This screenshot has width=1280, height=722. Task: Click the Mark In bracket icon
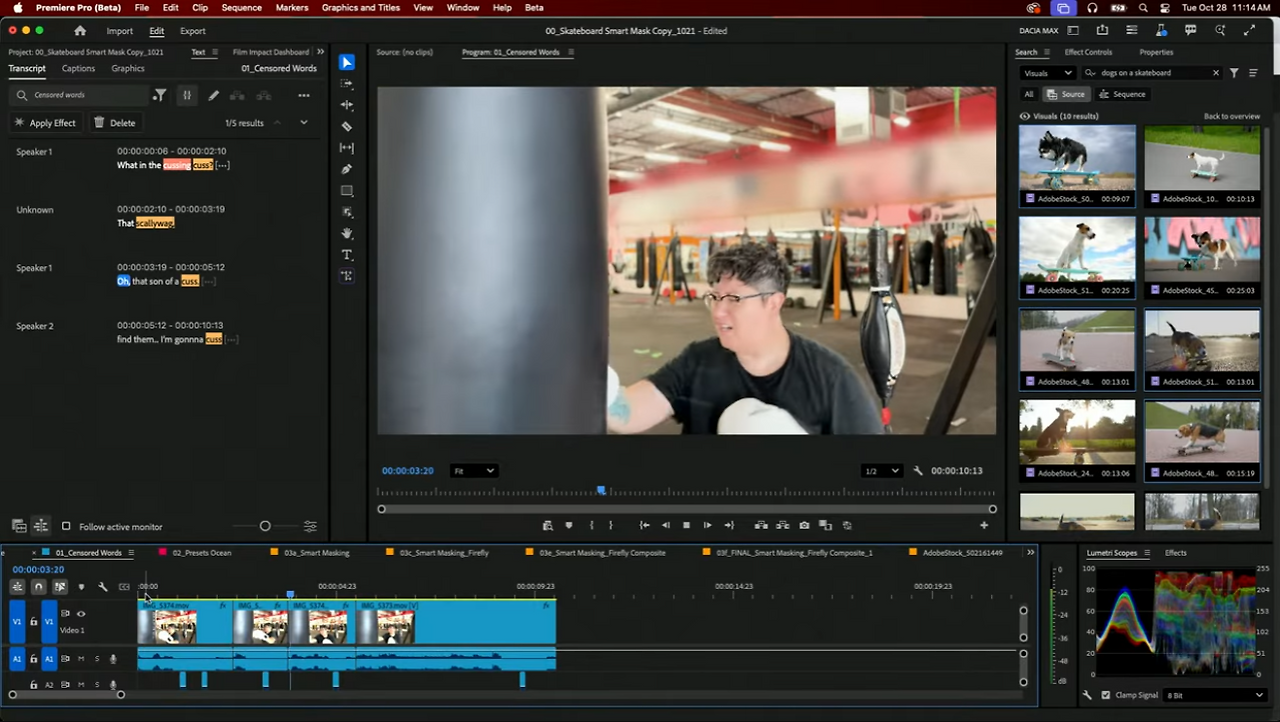point(591,525)
